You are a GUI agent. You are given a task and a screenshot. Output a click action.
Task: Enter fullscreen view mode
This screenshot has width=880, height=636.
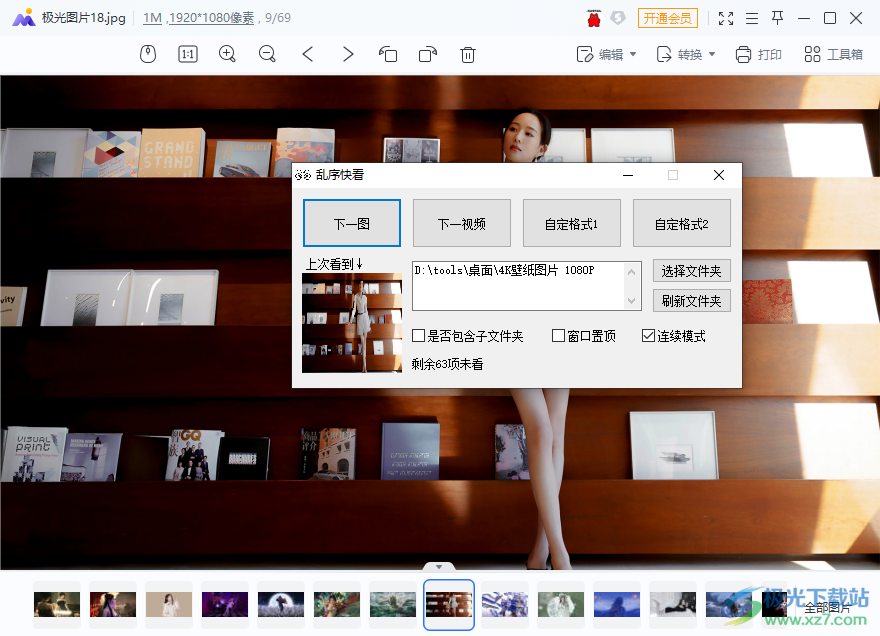point(726,18)
